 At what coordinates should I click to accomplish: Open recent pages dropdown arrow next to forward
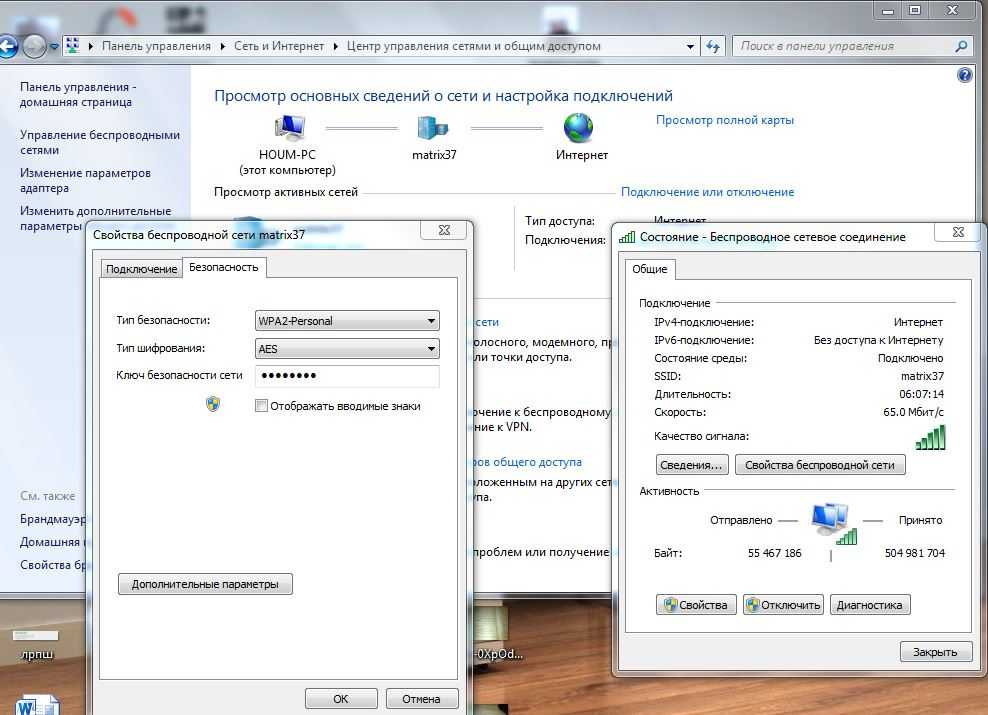point(54,47)
